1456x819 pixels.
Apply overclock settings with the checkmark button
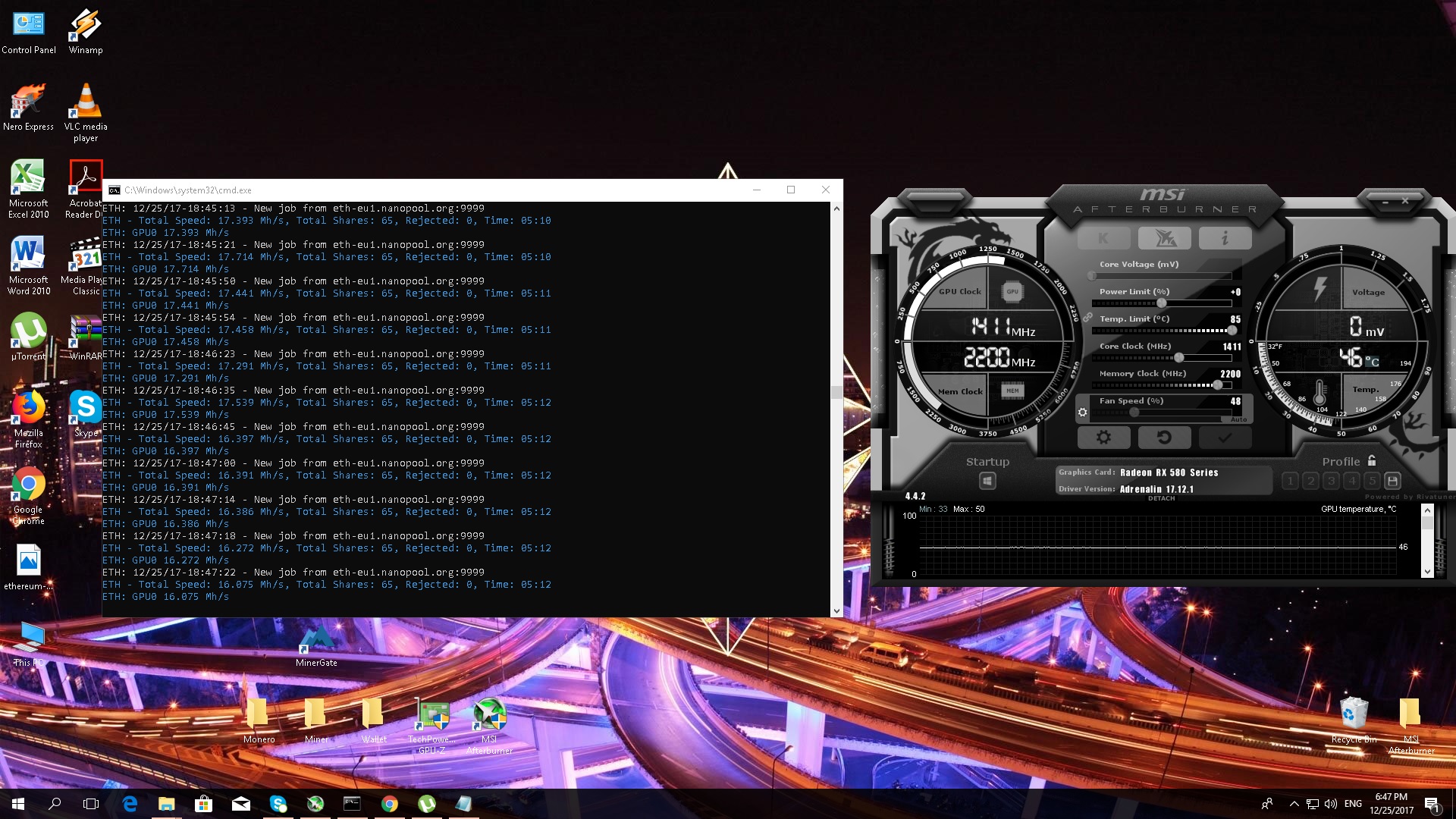1225,438
